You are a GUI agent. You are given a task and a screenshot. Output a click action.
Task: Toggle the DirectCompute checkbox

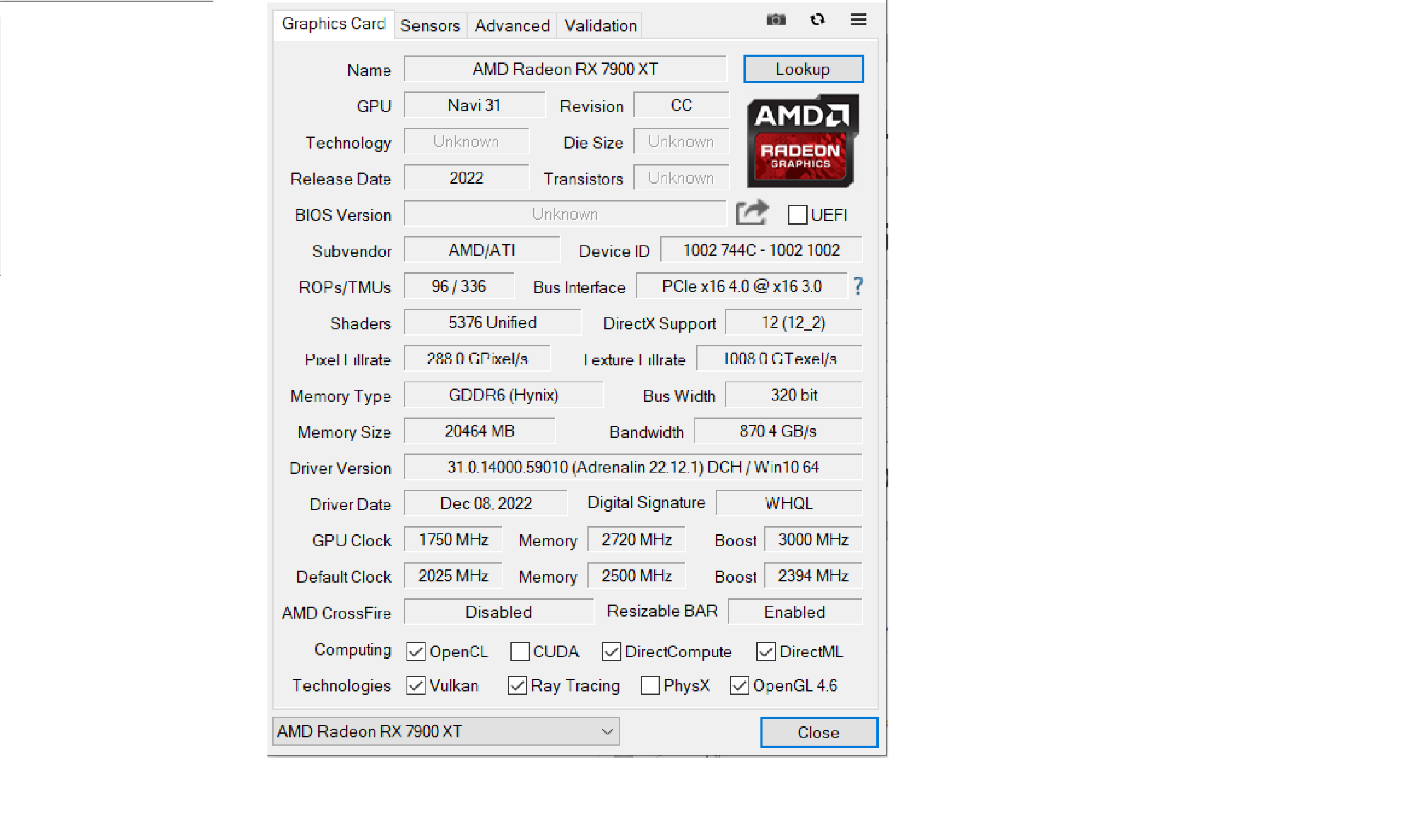click(611, 651)
